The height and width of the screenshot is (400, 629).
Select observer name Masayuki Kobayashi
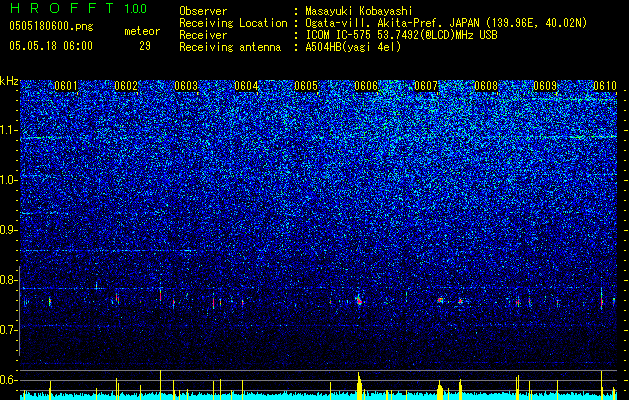359,11
